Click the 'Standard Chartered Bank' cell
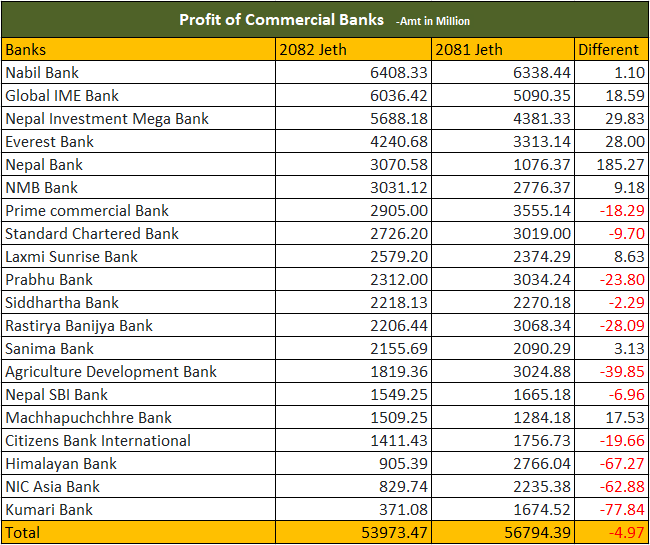Screen dimensions: 650x545 (139, 233)
